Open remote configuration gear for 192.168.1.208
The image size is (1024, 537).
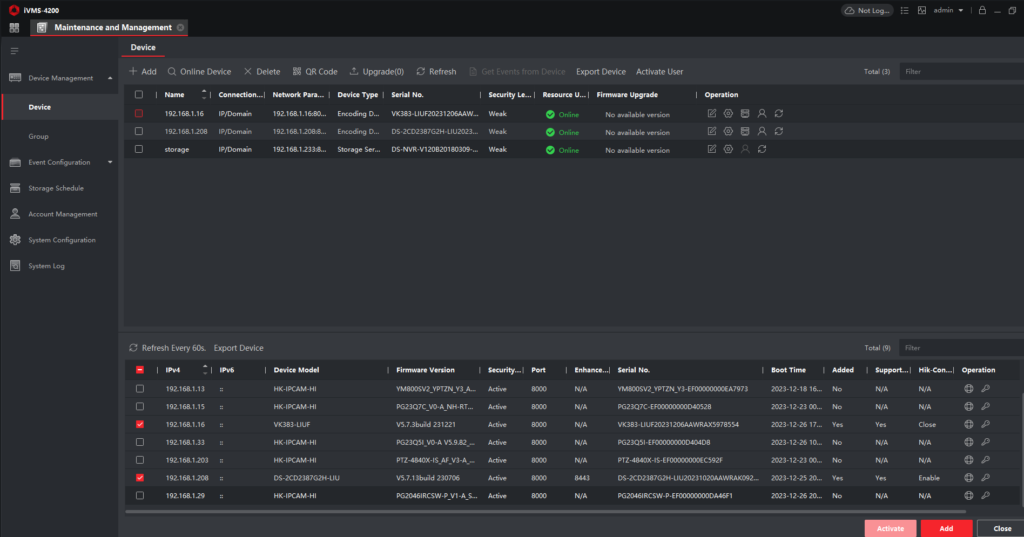pyautogui.click(x=728, y=131)
